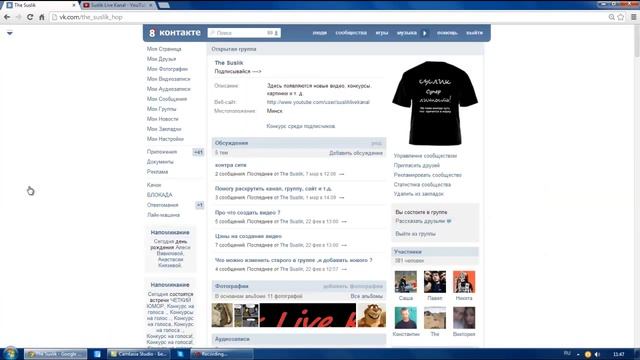
Task: Click the arrow next to контра сита last message
Action: click(342, 174)
